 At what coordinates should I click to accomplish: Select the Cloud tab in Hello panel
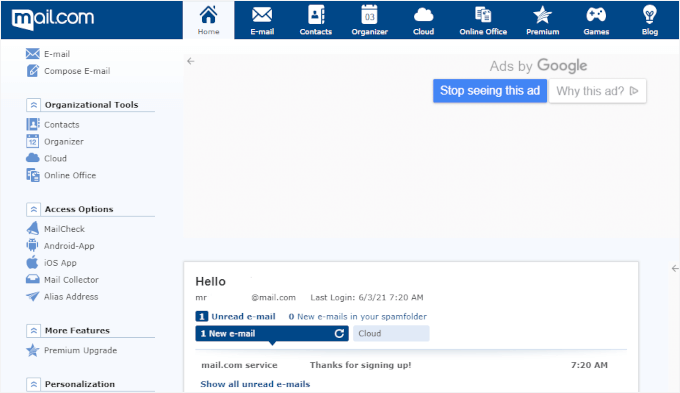click(391, 333)
